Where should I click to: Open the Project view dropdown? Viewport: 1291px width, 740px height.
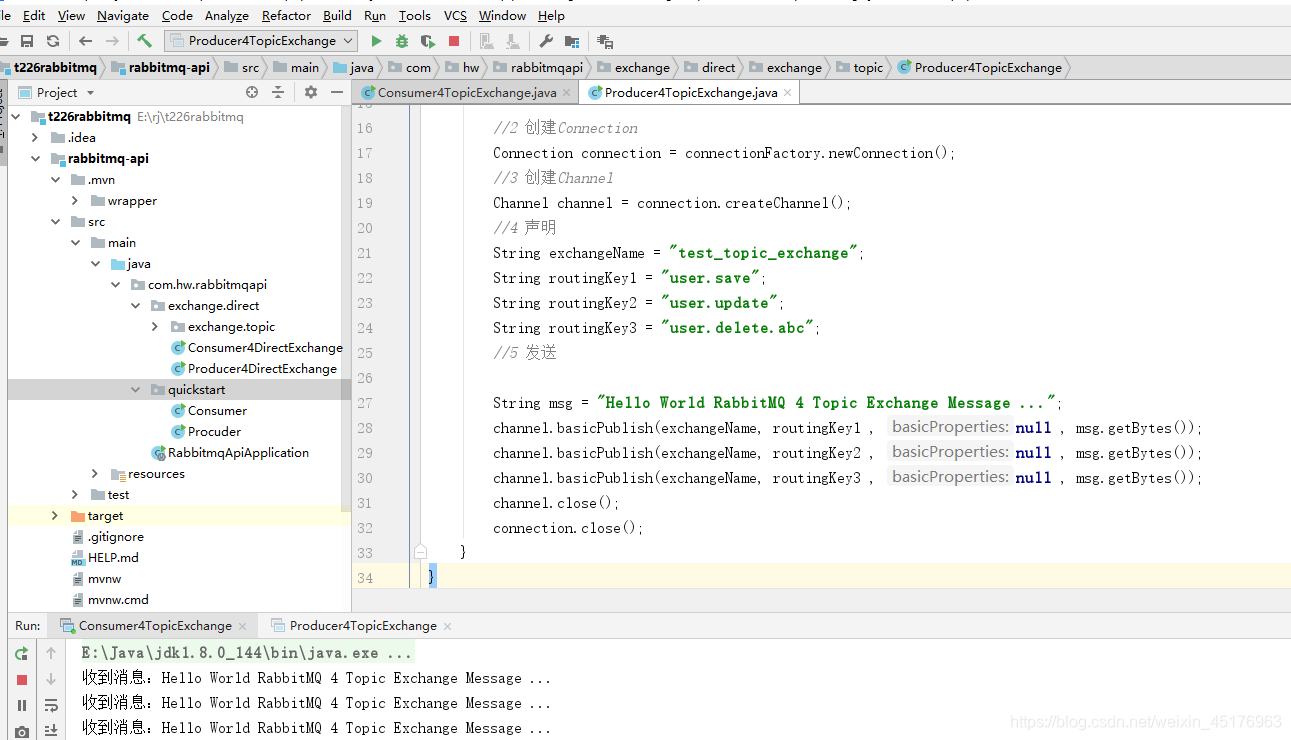click(x=90, y=93)
